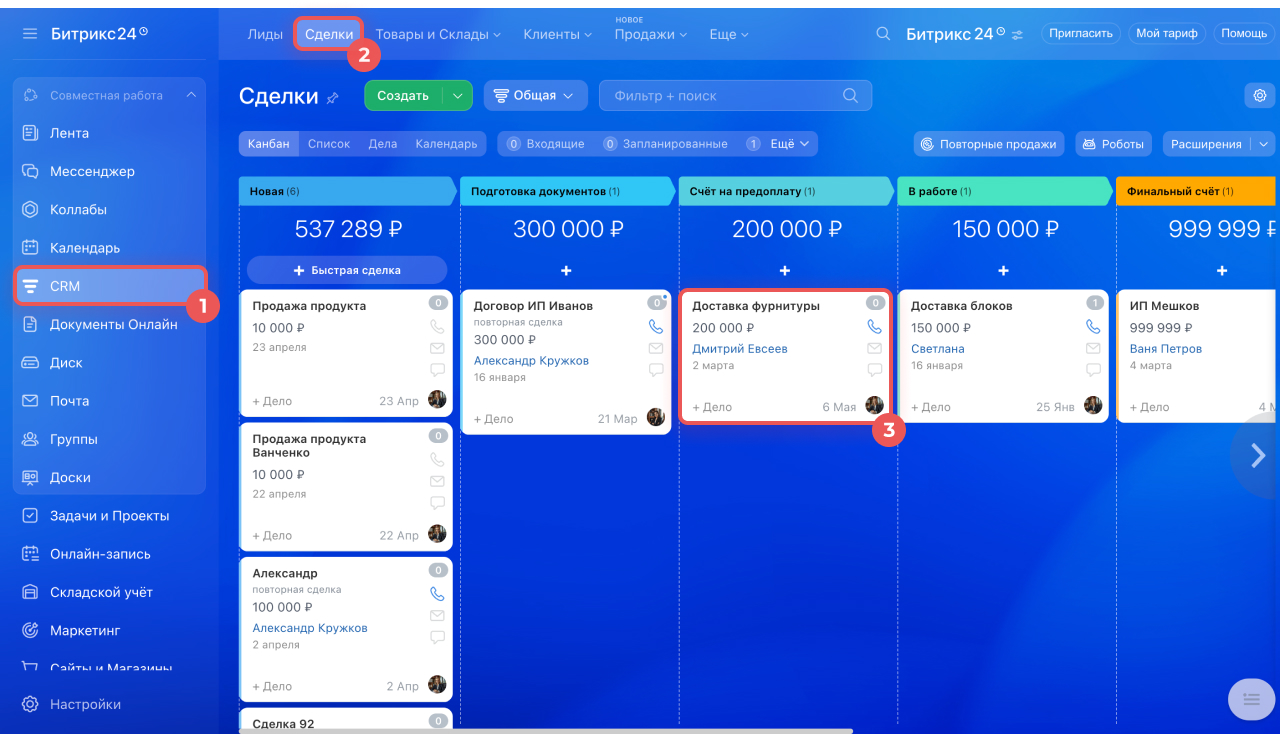Click email icon on Доставка фурнитуры card
This screenshot has width=1280, height=734.
874,348
